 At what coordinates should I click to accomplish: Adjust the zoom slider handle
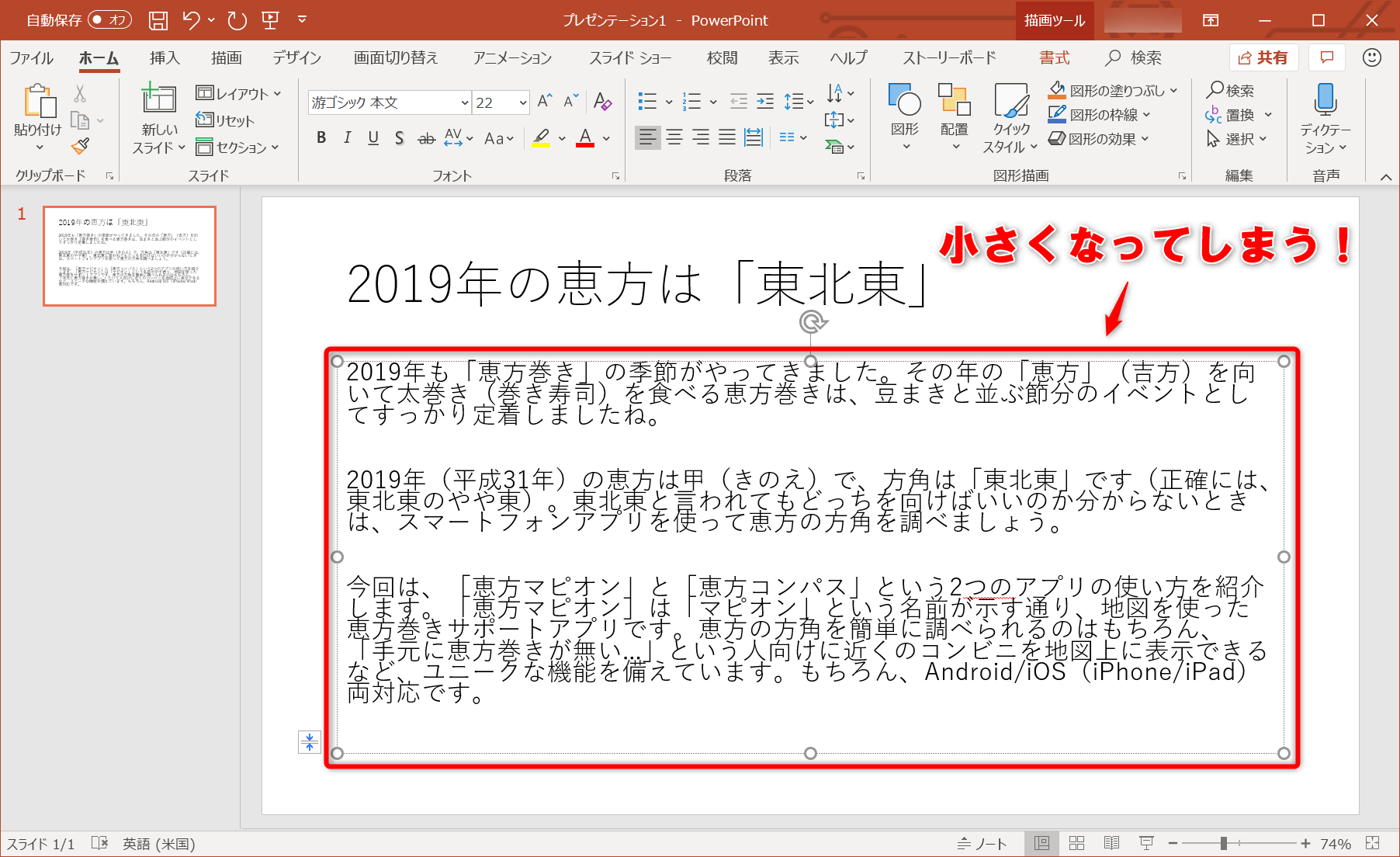(x=1223, y=843)
